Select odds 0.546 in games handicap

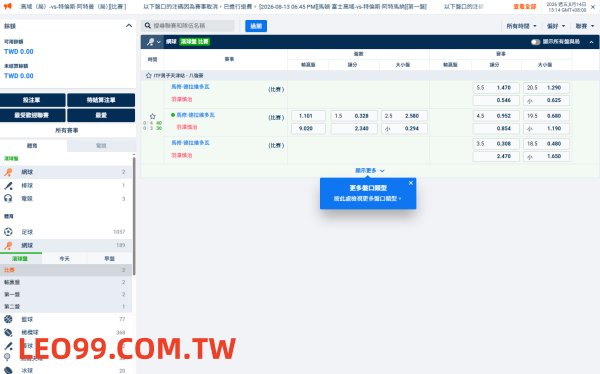tap(496, 100)
